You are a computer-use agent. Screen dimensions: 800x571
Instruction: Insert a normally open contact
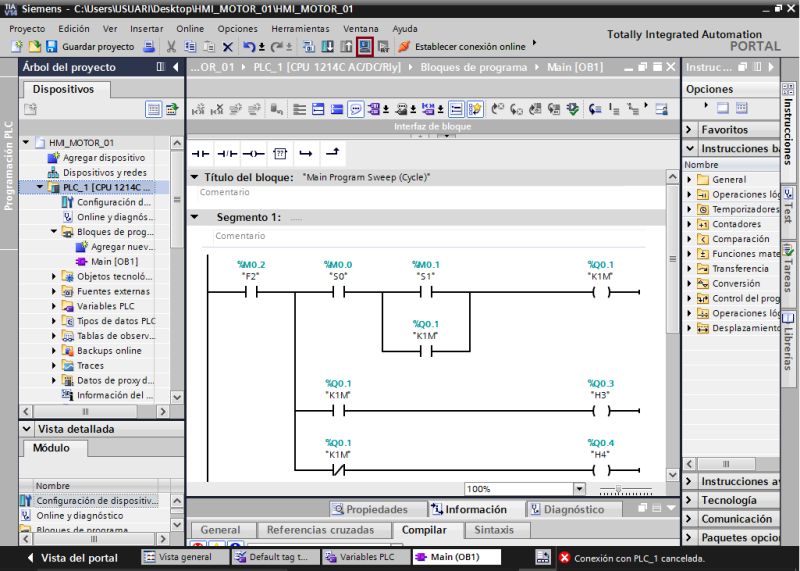point(201,153)
